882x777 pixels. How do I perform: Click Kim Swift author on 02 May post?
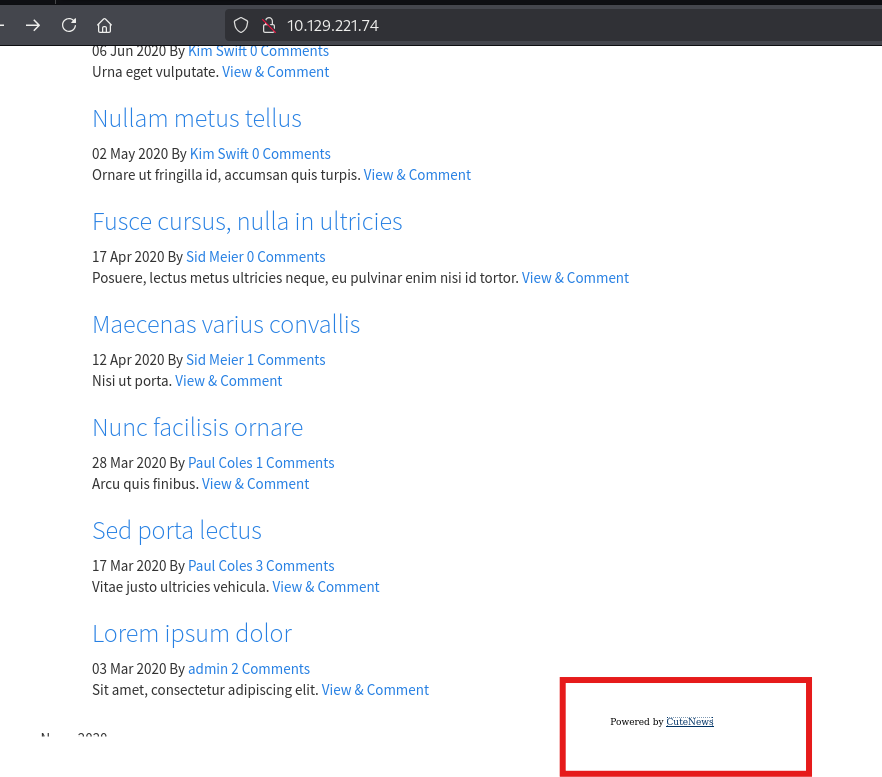tap(219, 154)
